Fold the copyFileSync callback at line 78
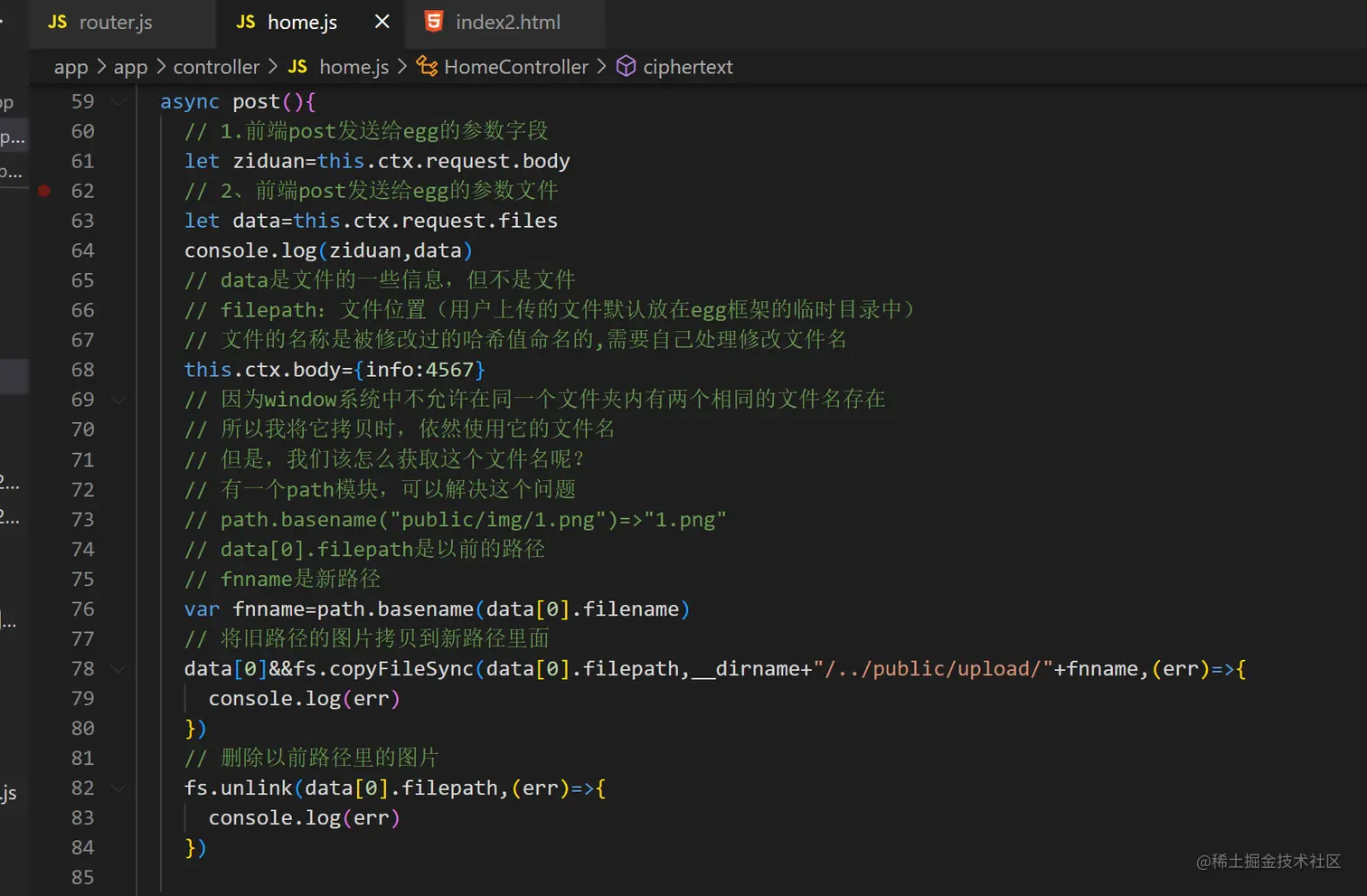This screenshot has width=1367, height=896. [x=118, y=669]
